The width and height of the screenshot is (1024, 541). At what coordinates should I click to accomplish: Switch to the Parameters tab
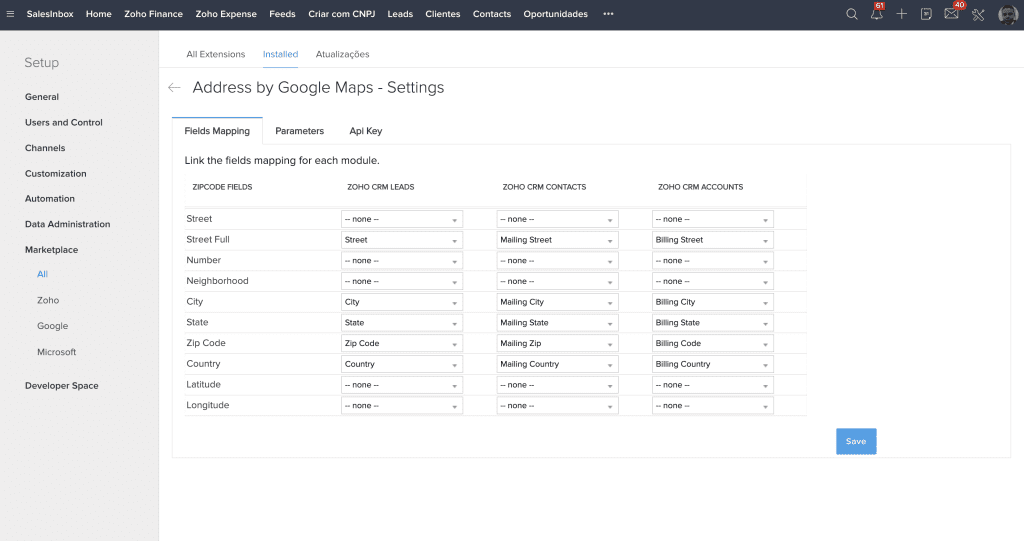coord(299,131)
